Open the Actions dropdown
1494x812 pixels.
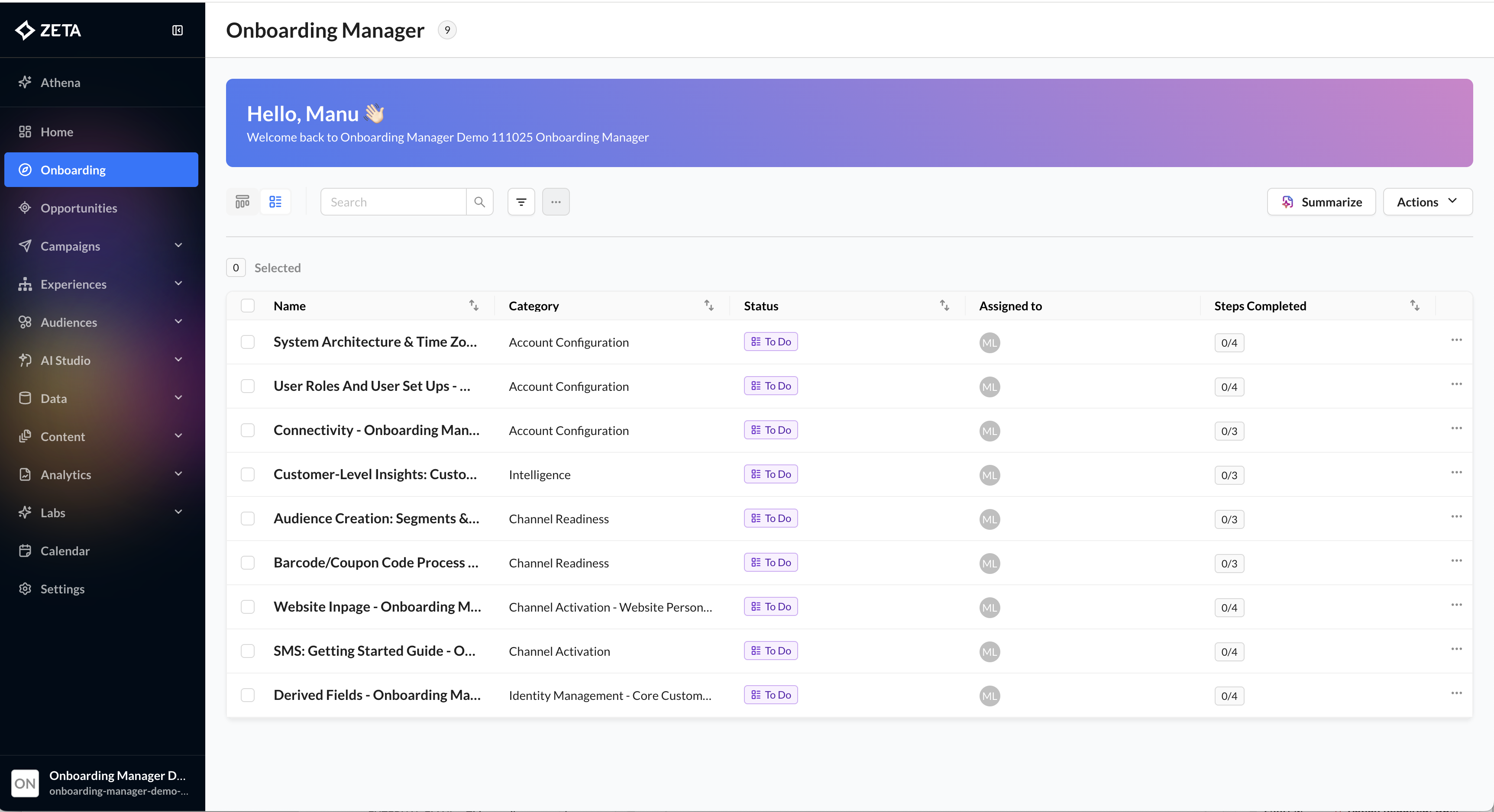point(1427,202)
